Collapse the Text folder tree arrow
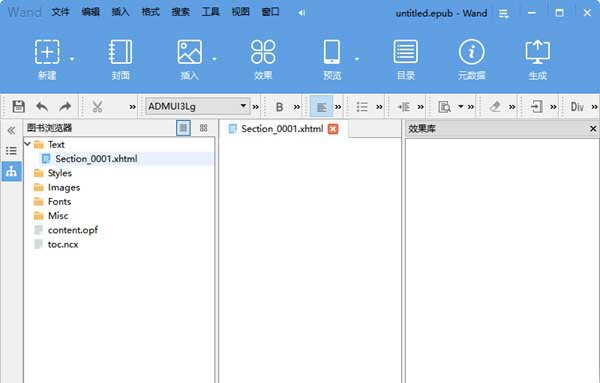Viewport: 600px width, 383px height. click(x=28, y=144)
